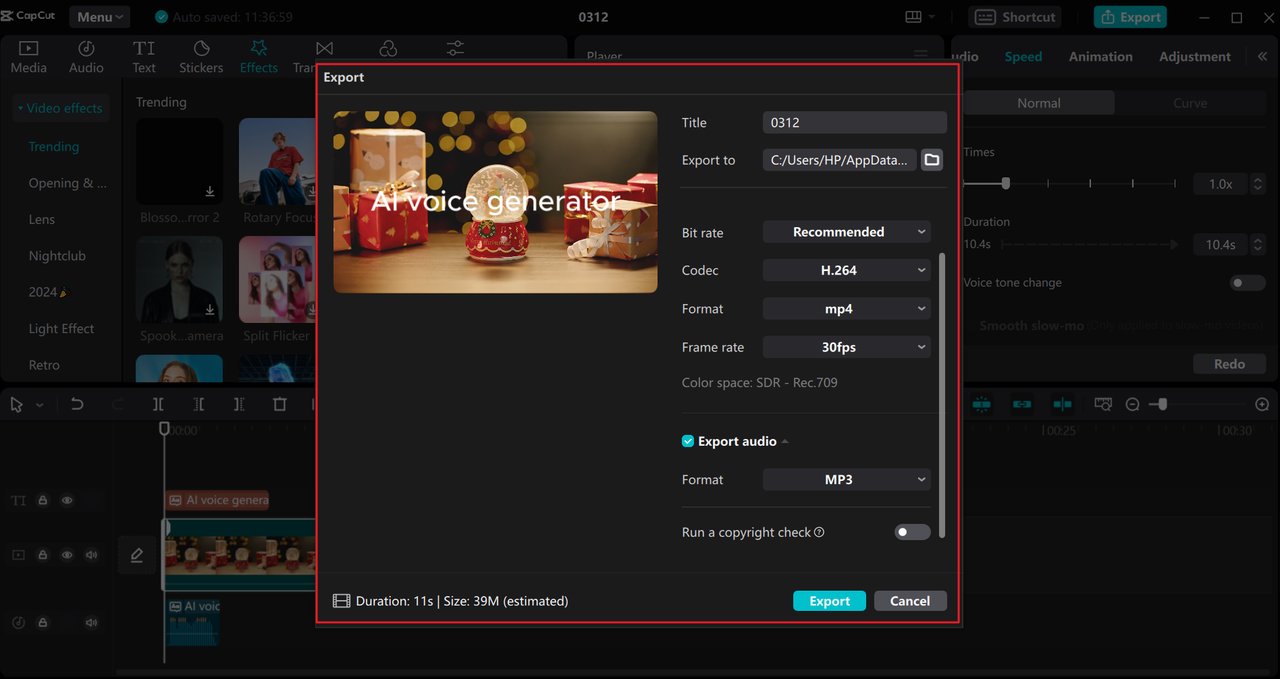The image size is (1280, 679).
Task: Select Trending effects category
Action: pos(54,146)
